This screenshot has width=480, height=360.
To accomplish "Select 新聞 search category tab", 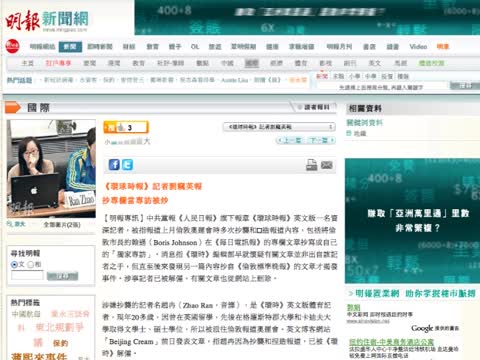I will point(322,76).
